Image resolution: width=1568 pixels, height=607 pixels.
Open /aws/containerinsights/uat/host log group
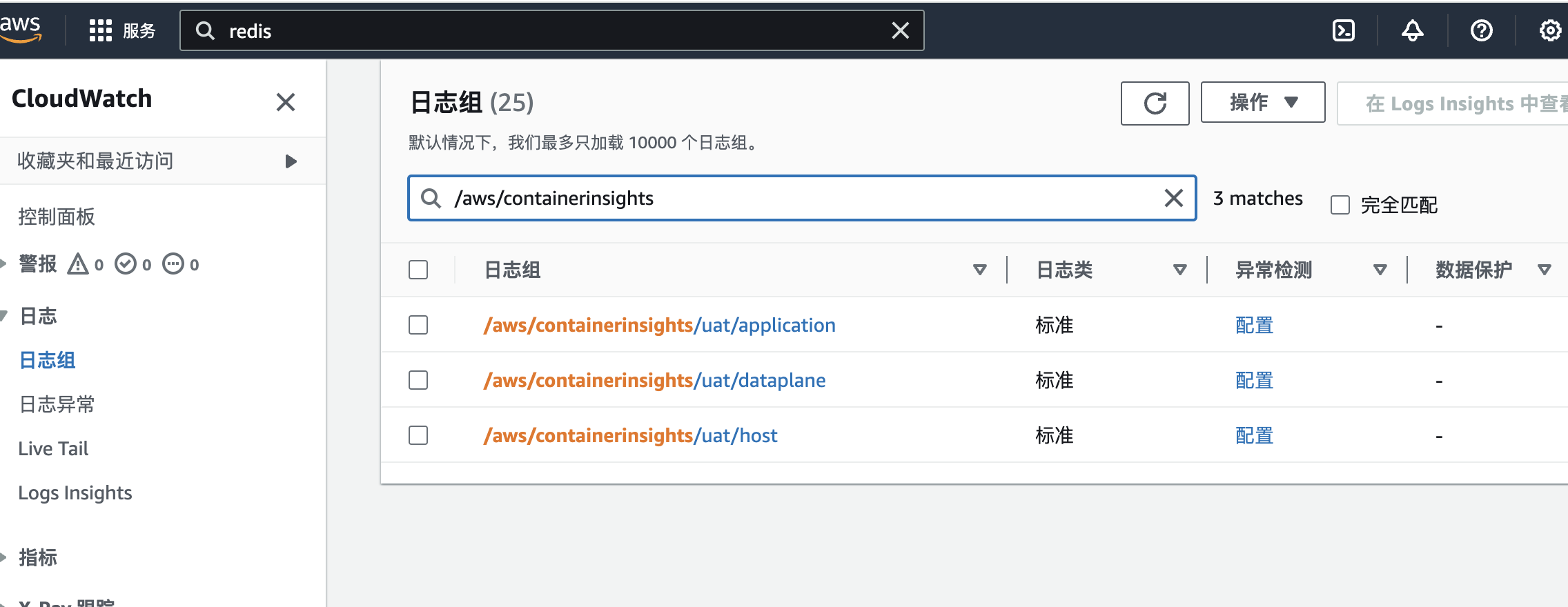[630, 435]
